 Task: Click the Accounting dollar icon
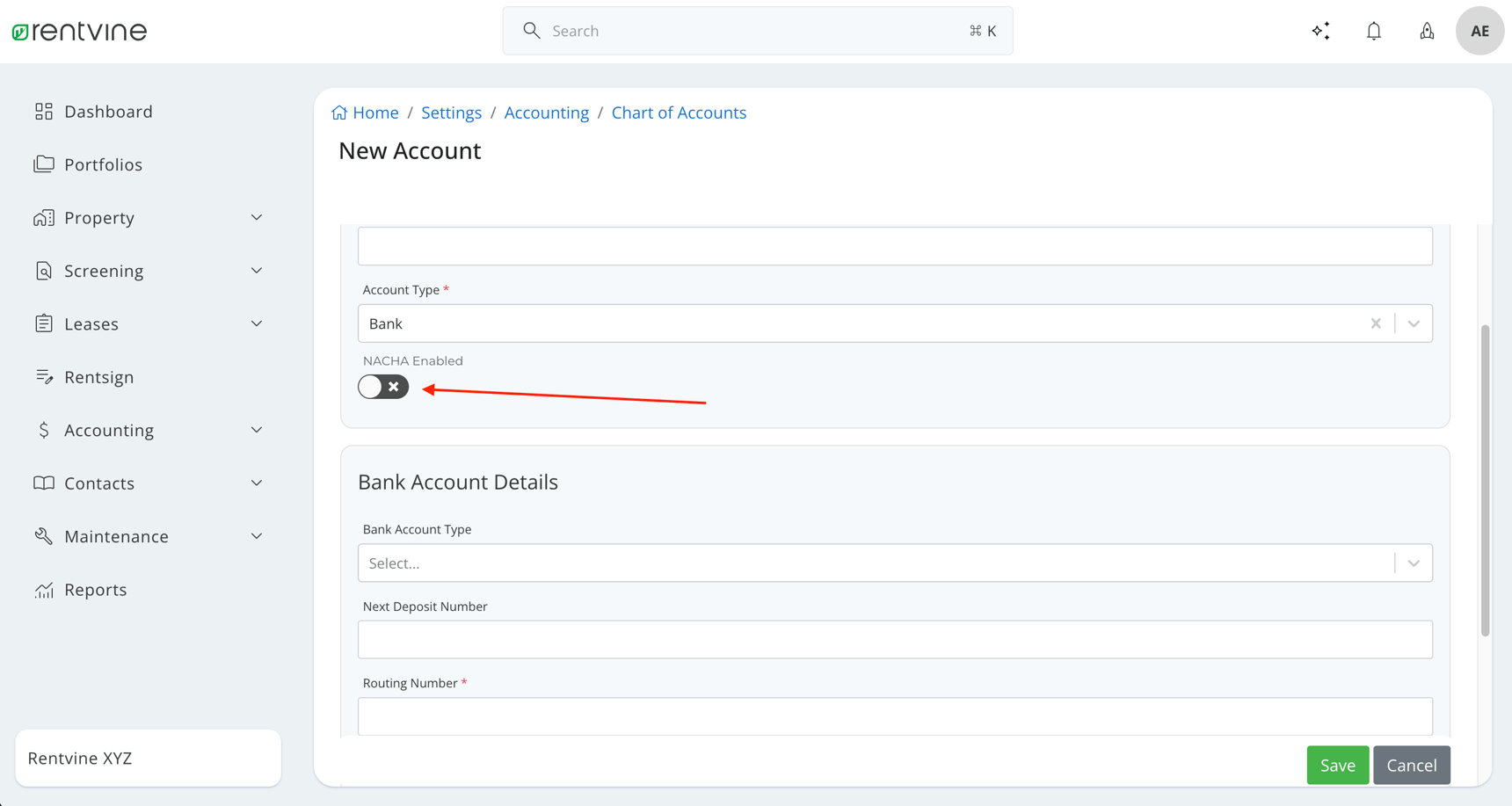(44, 430)
